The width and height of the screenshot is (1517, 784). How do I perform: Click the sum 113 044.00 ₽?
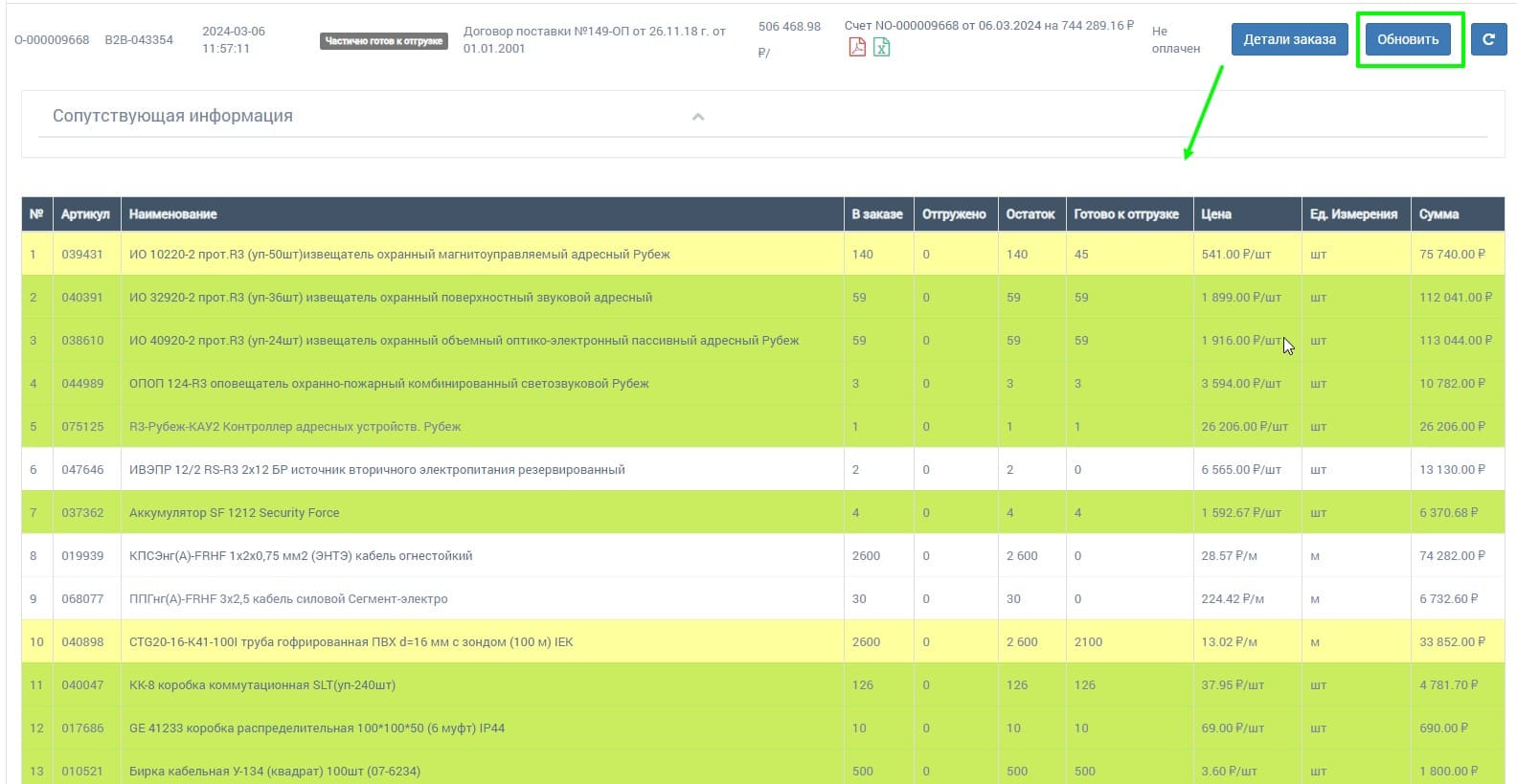point(1456,341)
